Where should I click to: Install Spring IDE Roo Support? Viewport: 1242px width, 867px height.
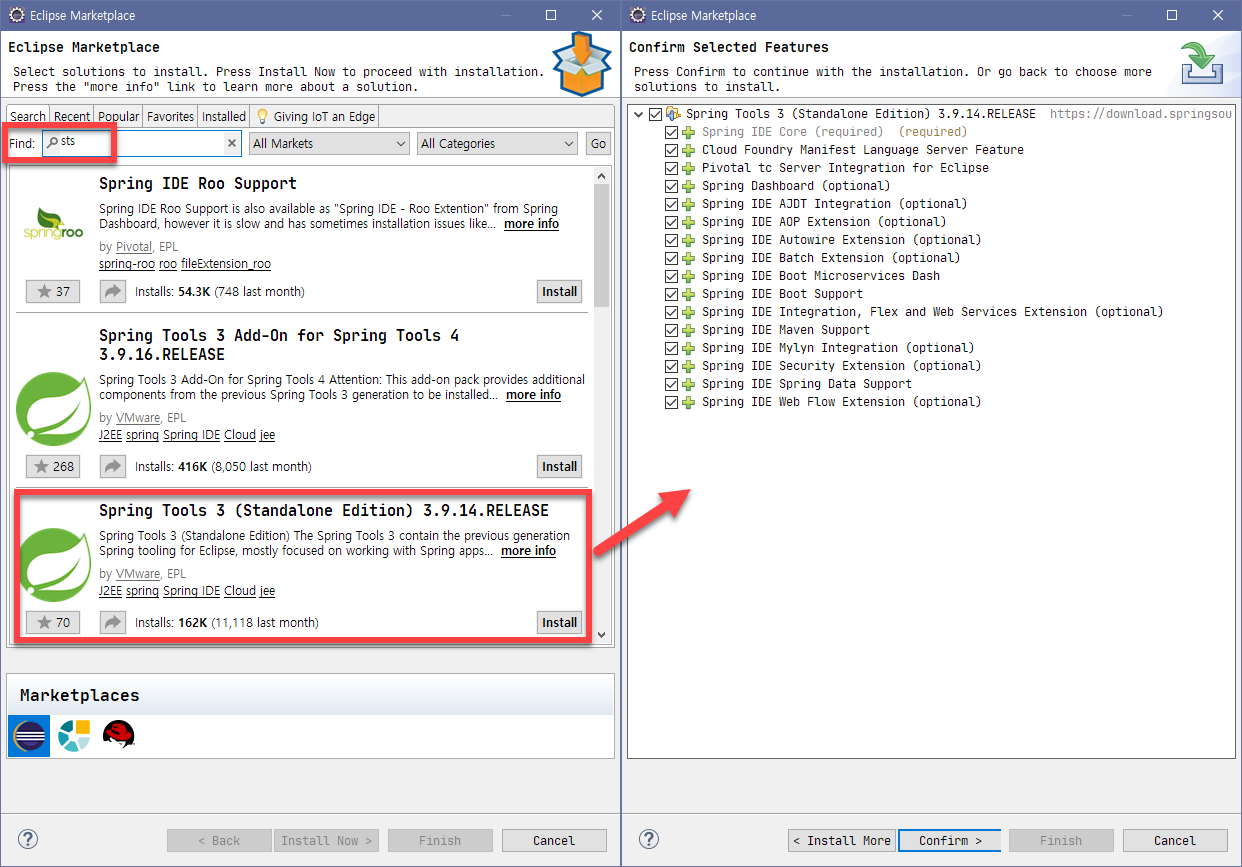pos(559,292)
